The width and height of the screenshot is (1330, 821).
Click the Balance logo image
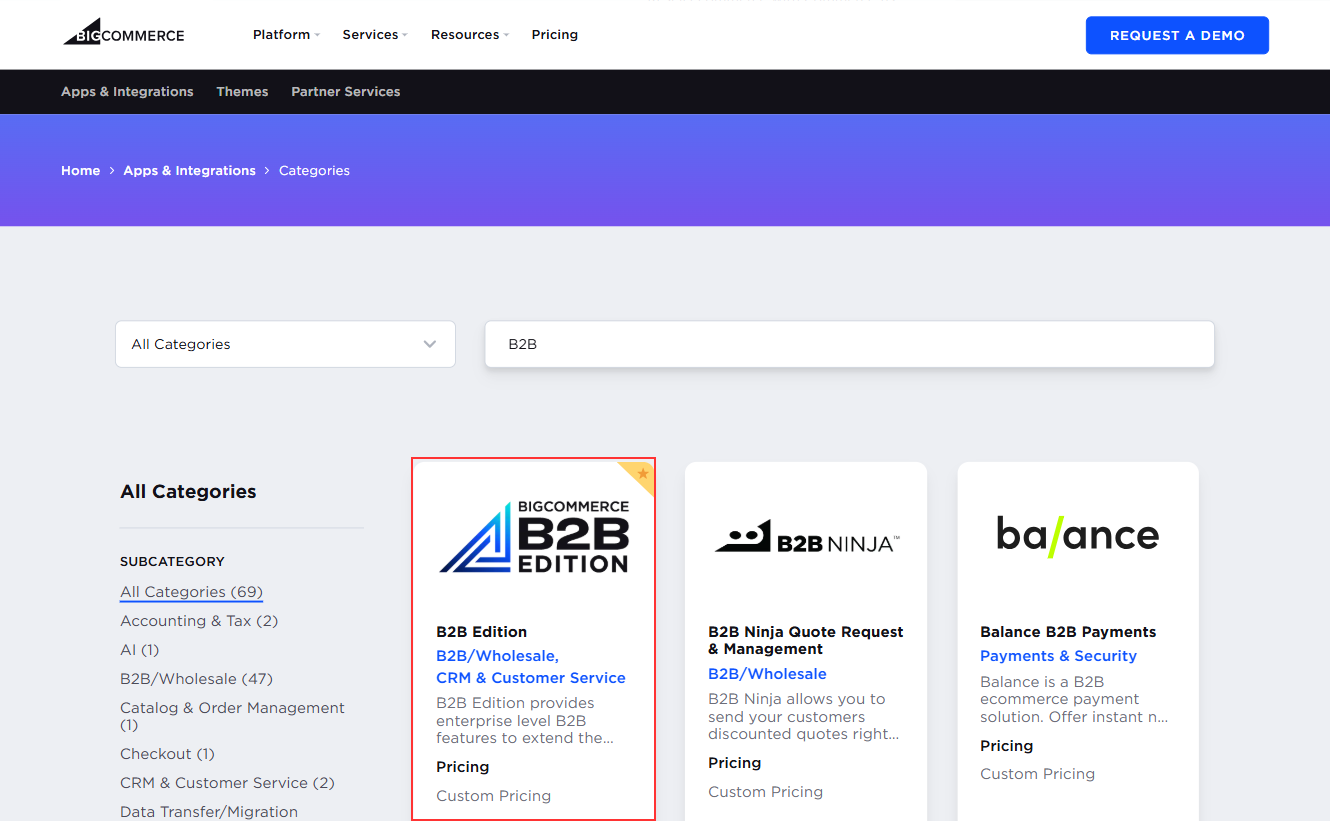coord(1078,536)
